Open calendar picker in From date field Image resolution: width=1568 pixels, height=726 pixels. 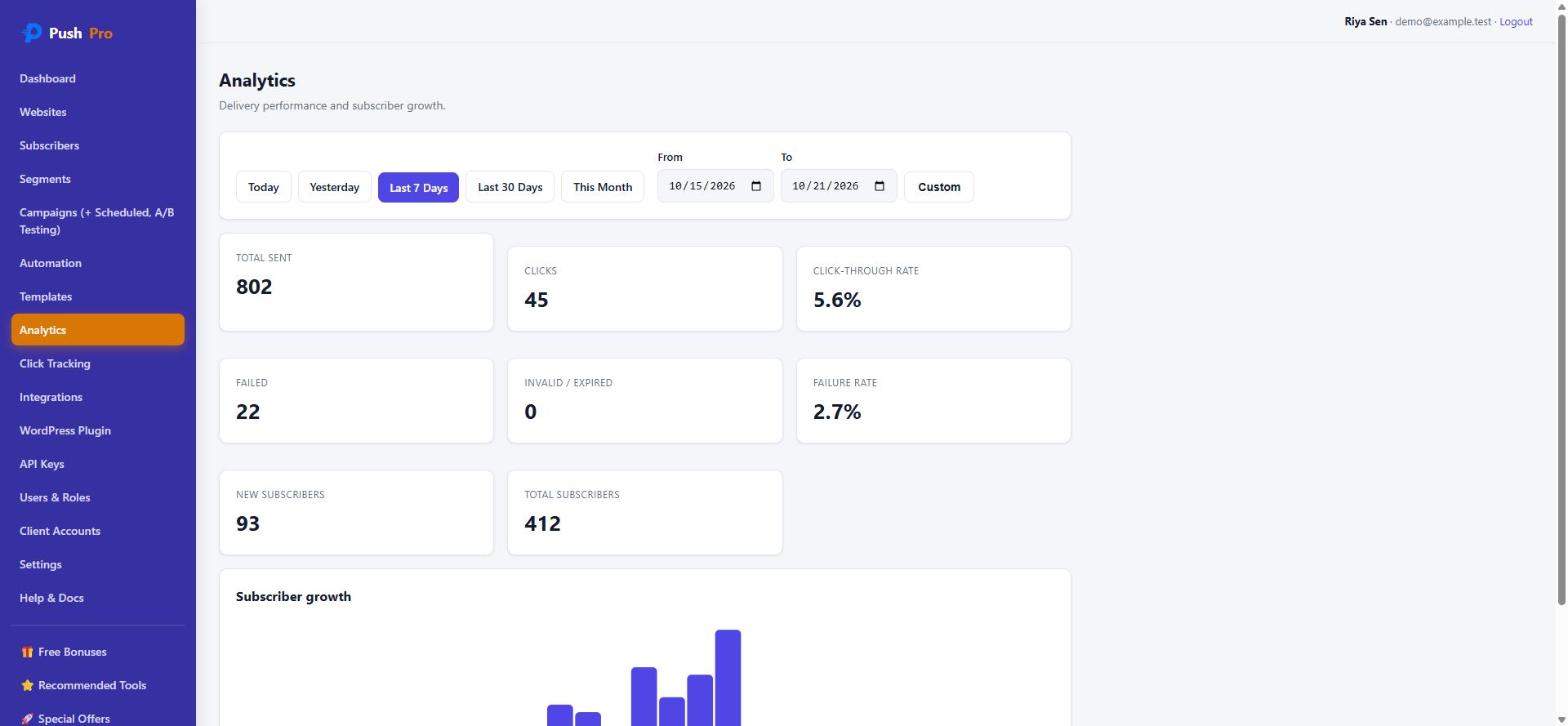point(756,186)
